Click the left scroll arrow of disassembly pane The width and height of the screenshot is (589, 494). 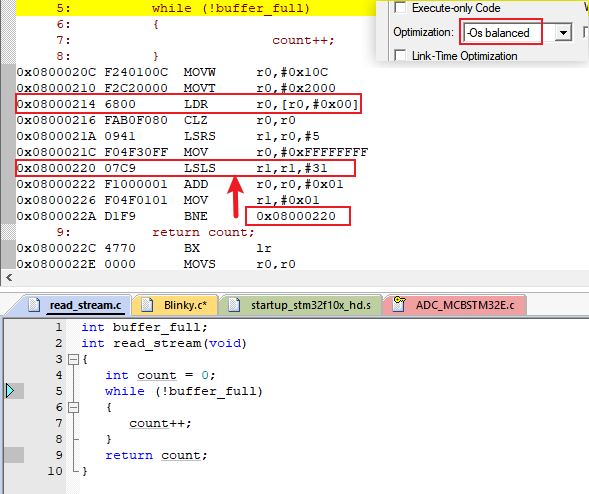pos(9,278)
